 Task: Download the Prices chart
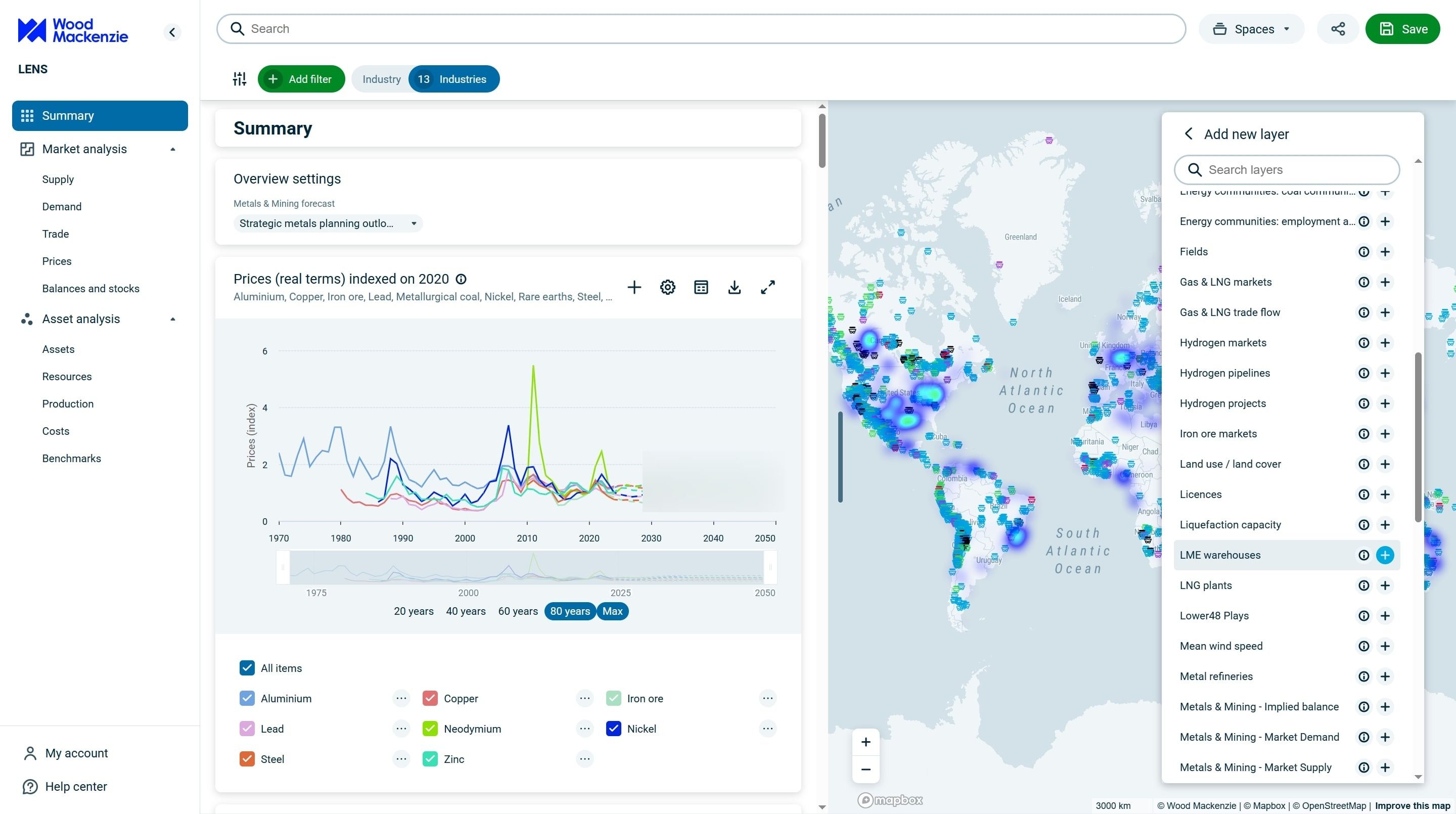click(x=734, y=287)
